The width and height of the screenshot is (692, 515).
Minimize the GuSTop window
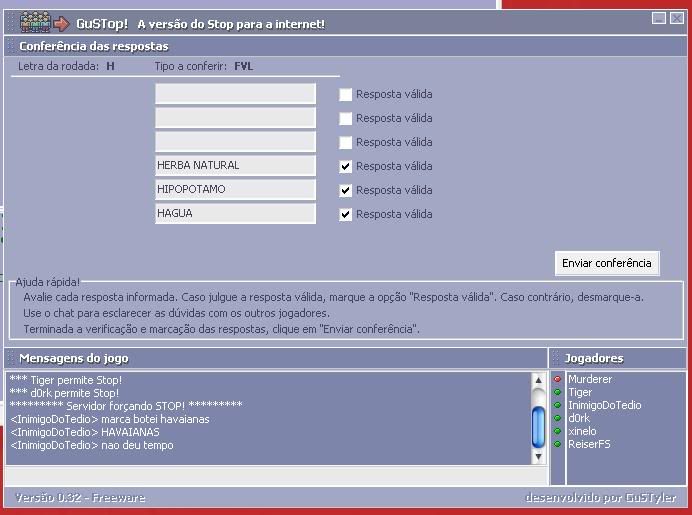pyautogui.click(x=659, y=18)
